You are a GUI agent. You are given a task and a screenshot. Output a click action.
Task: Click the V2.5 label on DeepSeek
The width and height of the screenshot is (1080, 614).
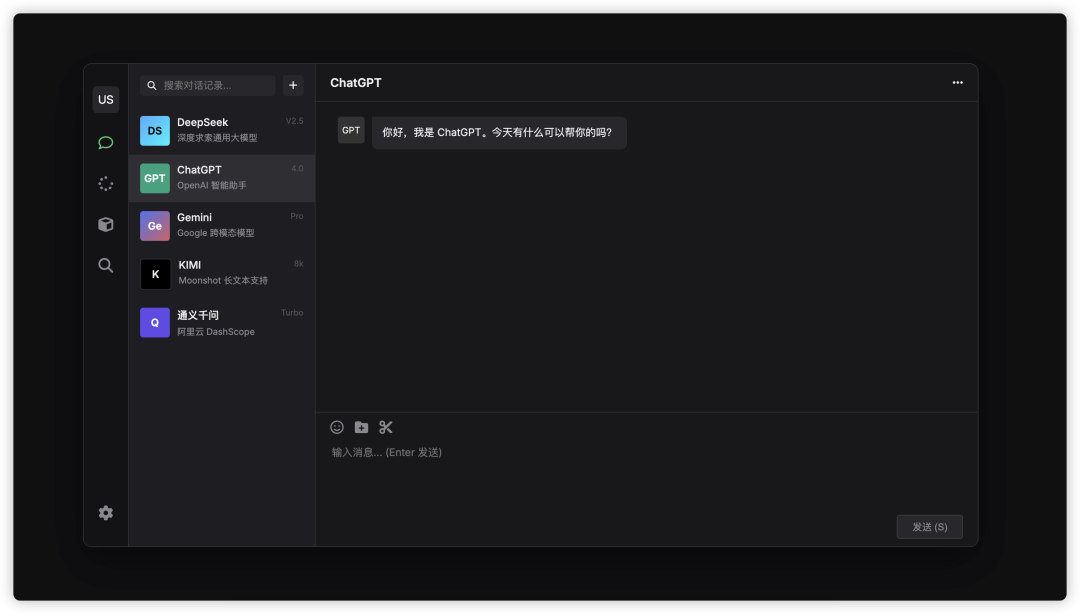pos(294,121)
